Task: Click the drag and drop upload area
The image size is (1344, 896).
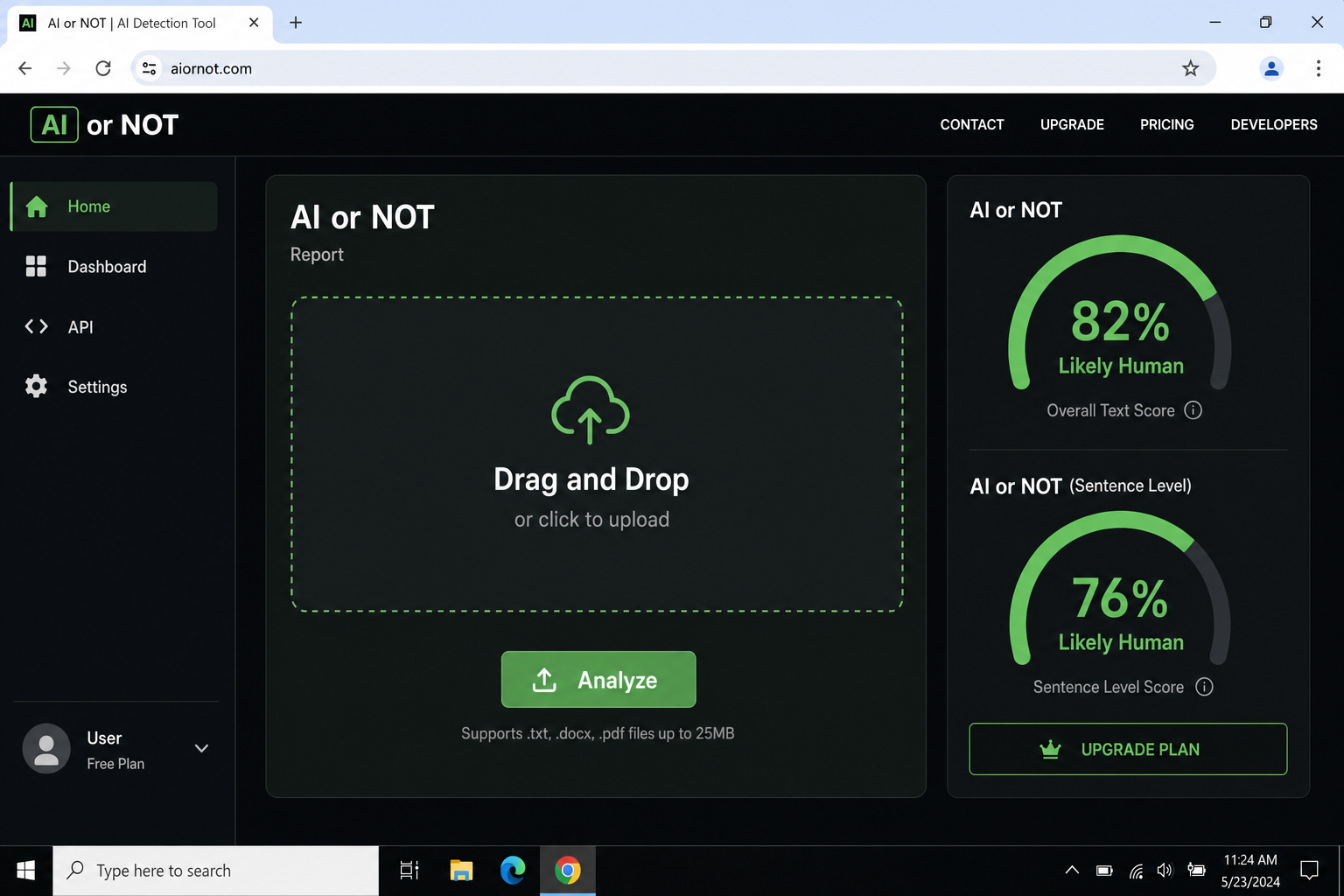Action: pyautogui.click(x=596, y=453)
